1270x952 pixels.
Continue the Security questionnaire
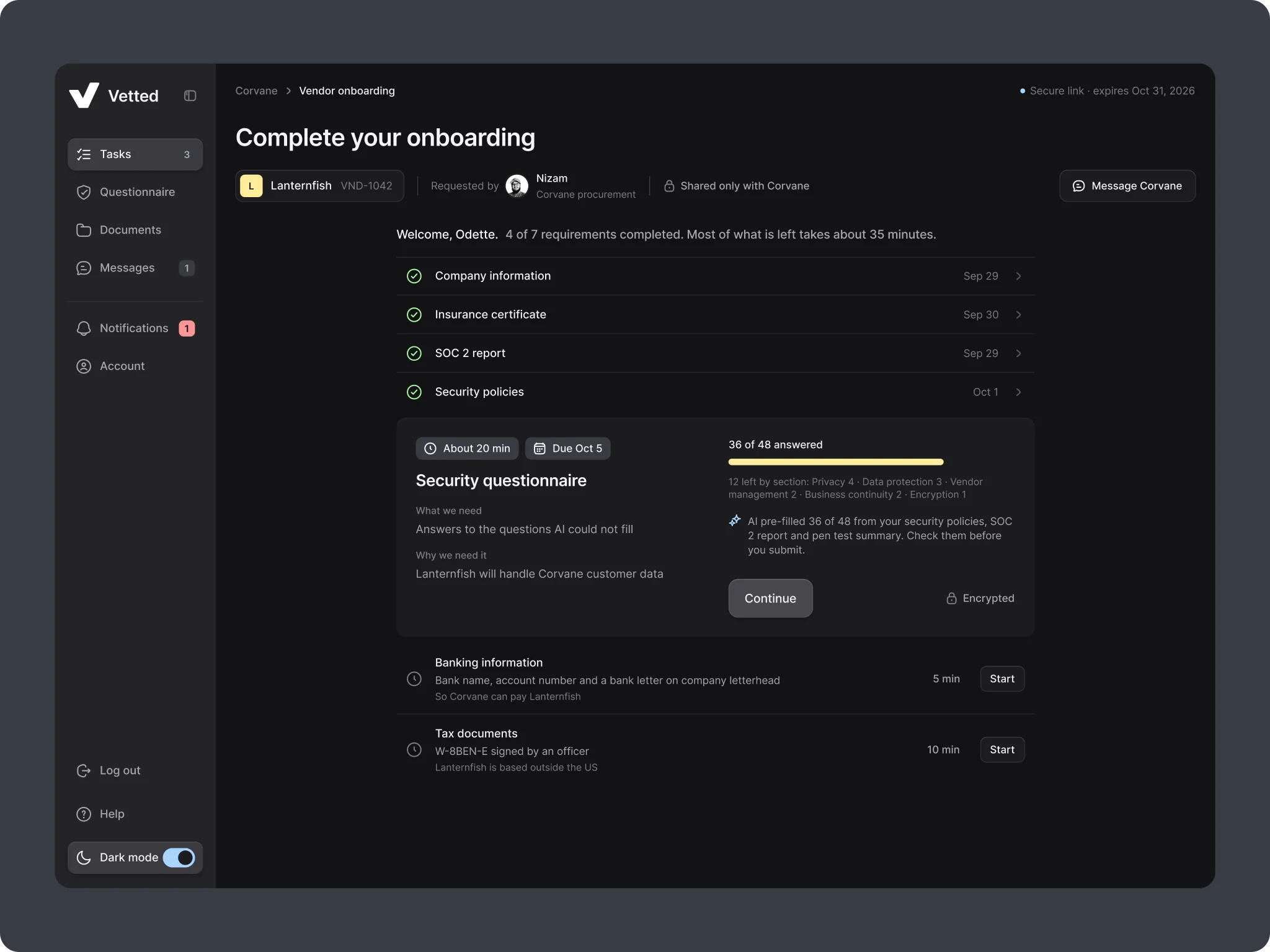(770, 598)
